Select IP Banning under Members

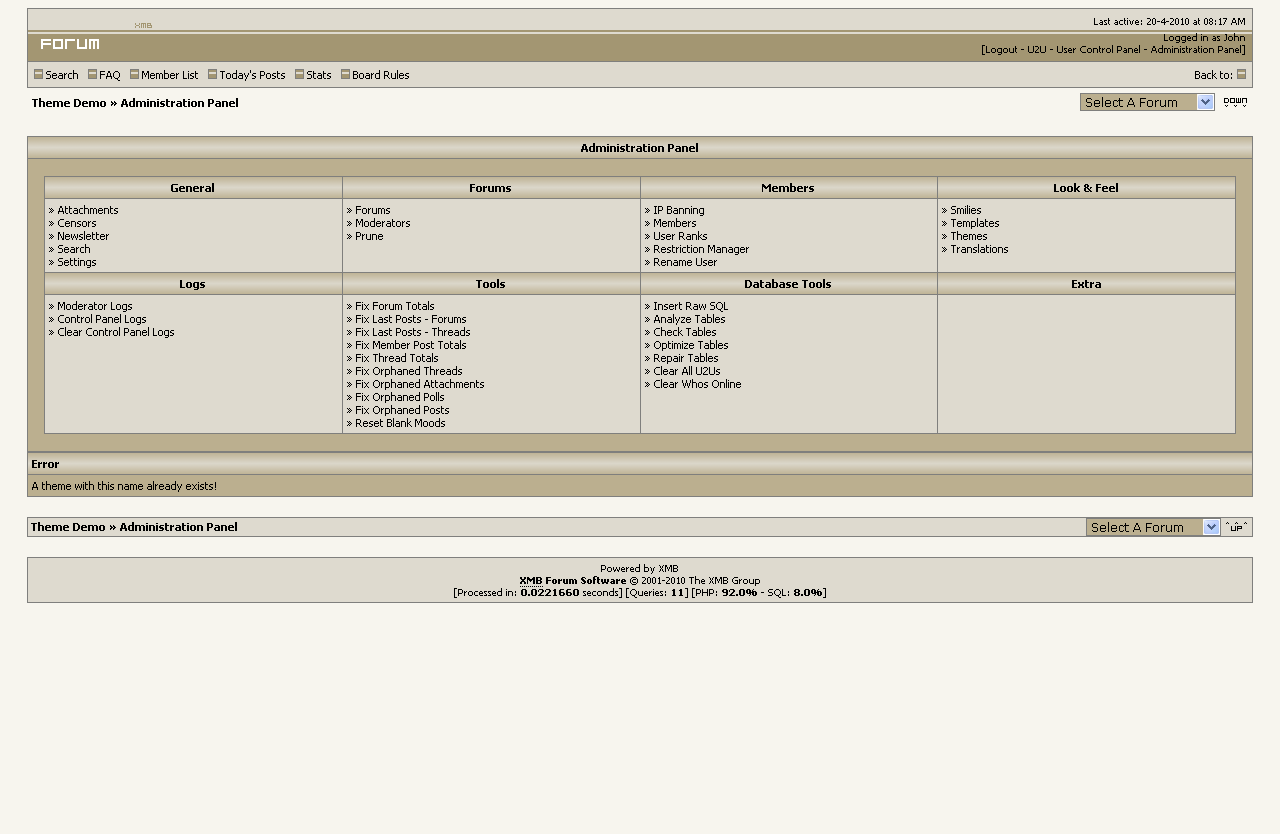[678, 210]
